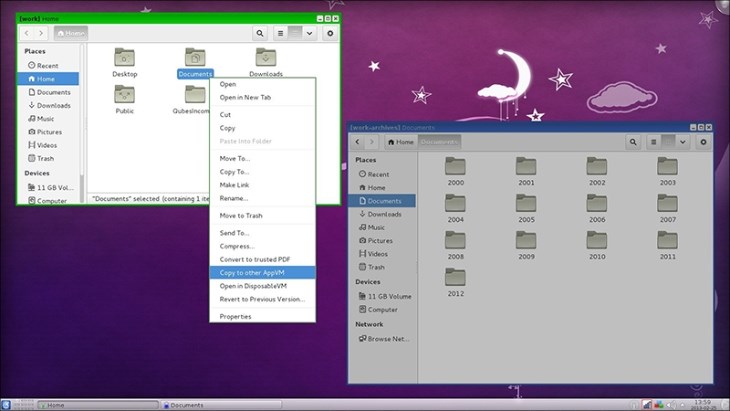
Task: Open the Desktop folder icon
Action: 125,63
